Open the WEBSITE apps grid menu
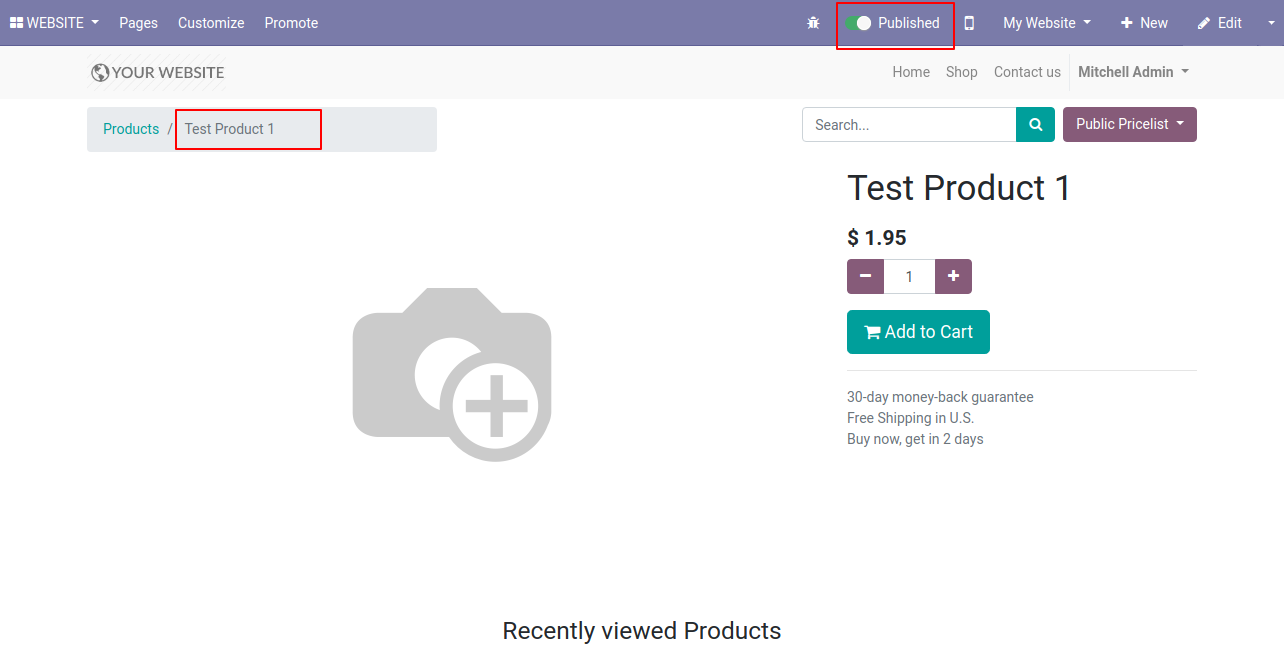This screenshot has width=1284, height=669. (54, 23)
